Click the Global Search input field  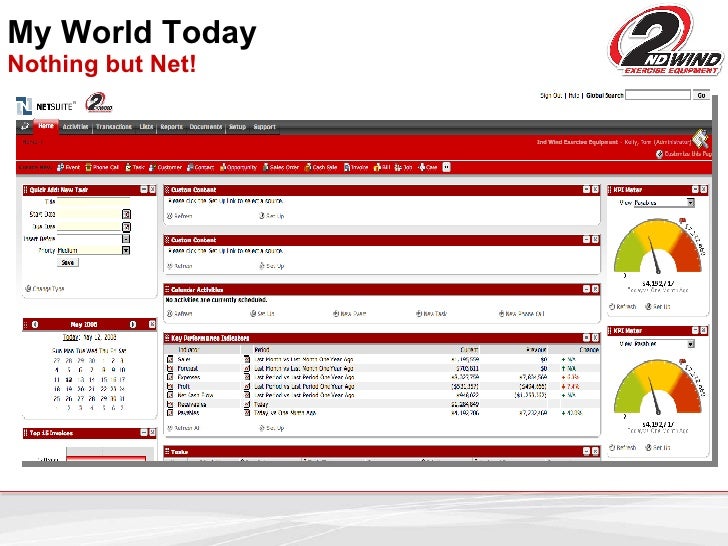[x=658, y=95]
